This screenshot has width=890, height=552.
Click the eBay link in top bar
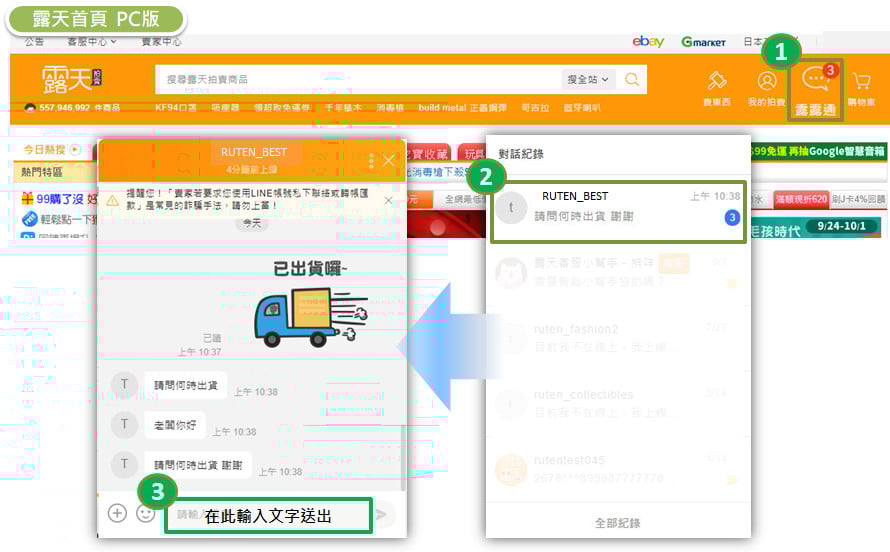tap(648, 42)
